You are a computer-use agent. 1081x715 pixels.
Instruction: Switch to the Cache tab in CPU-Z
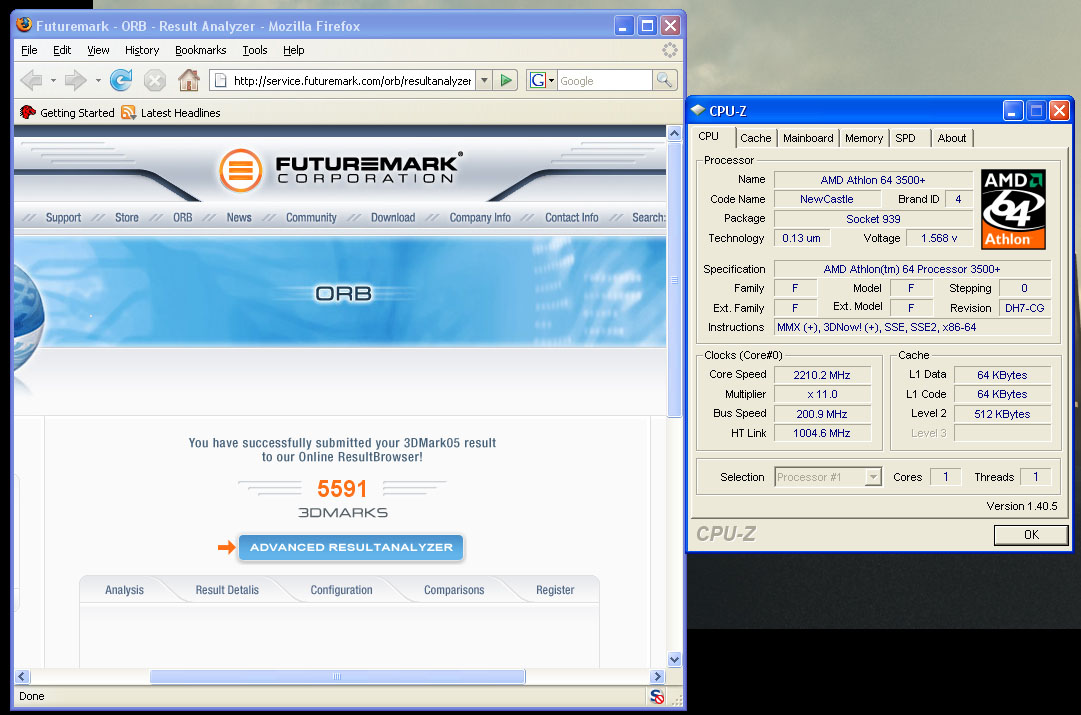(756, 138)
